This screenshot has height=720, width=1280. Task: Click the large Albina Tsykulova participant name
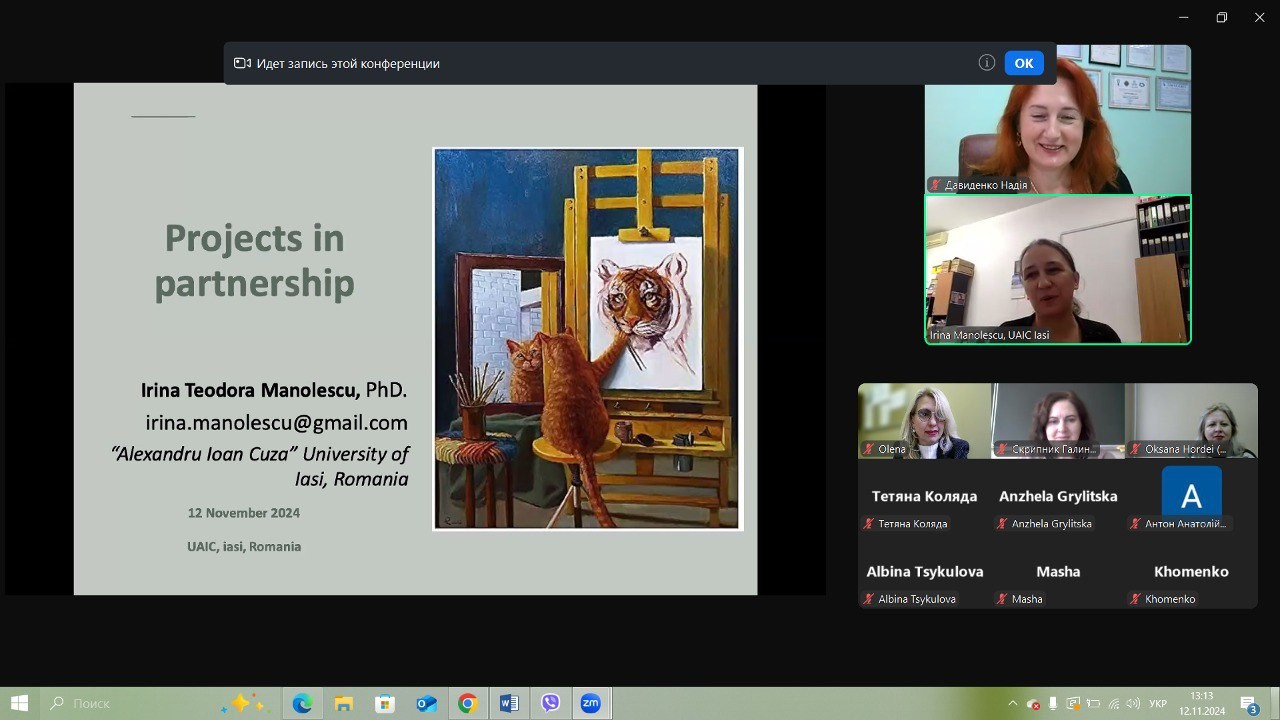pyautogui.click(x=924, y=572)
